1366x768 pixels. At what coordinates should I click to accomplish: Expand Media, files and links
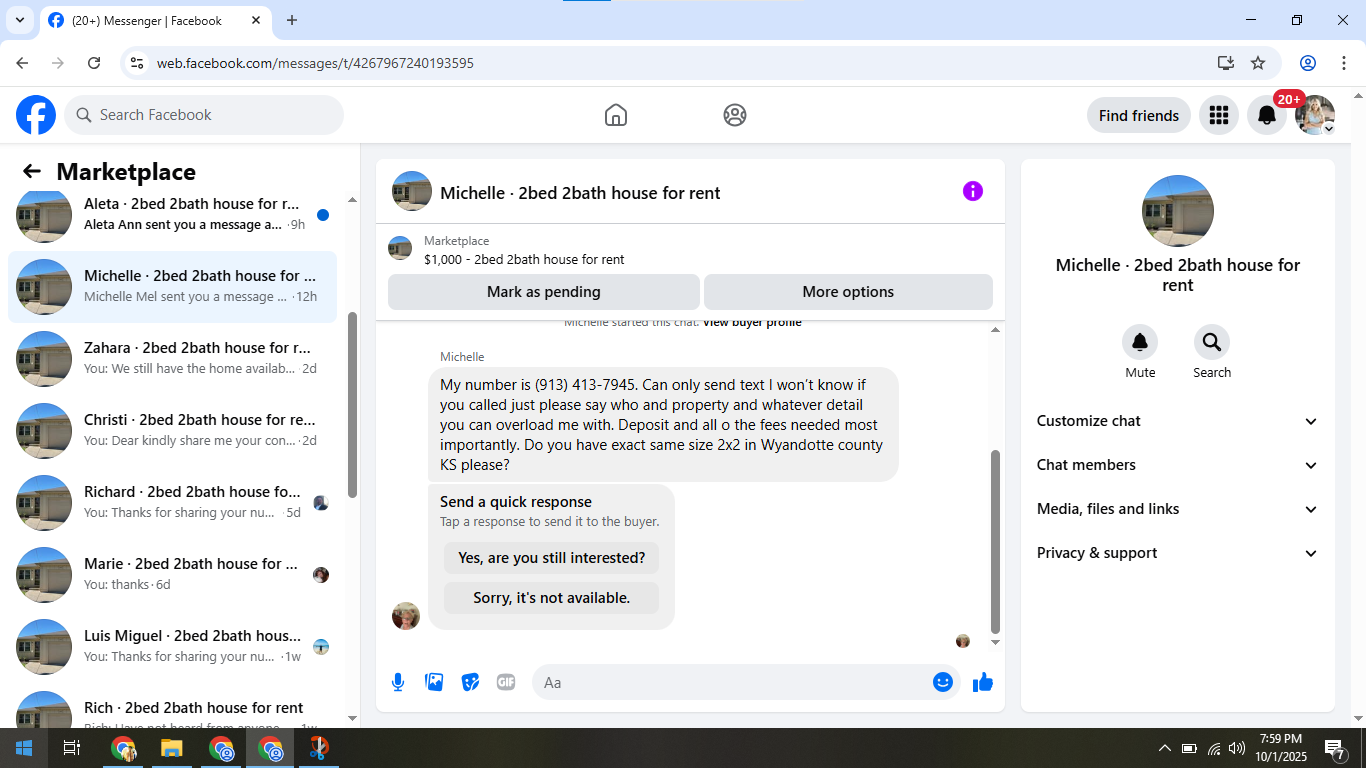1178,509
